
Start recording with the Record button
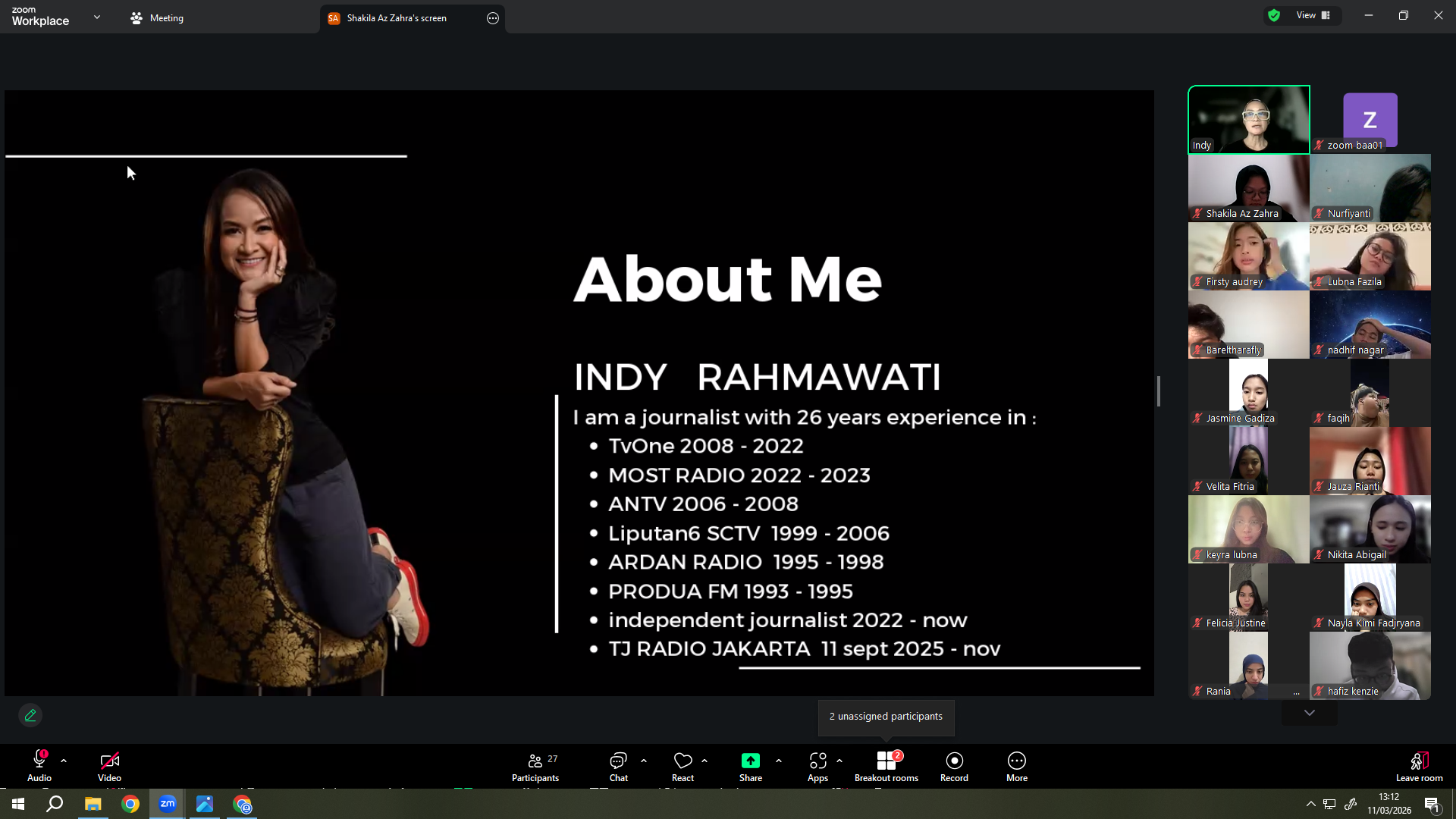point(954,766)
